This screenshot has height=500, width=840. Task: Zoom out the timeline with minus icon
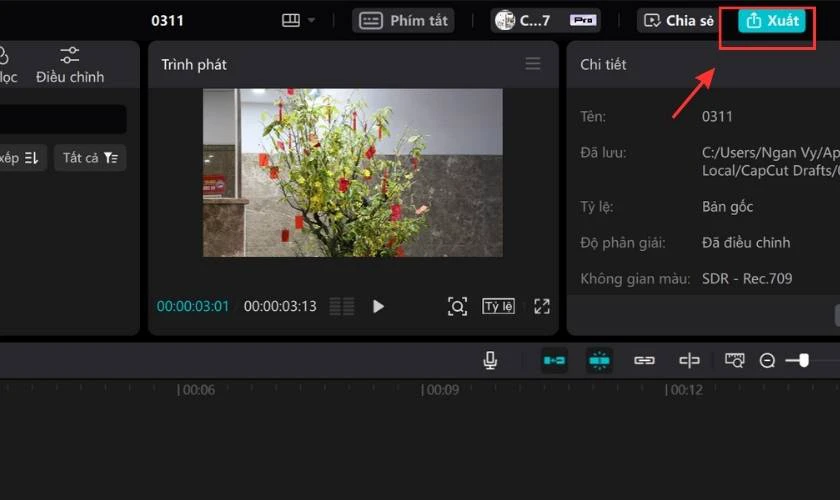(x=767, y=361)
